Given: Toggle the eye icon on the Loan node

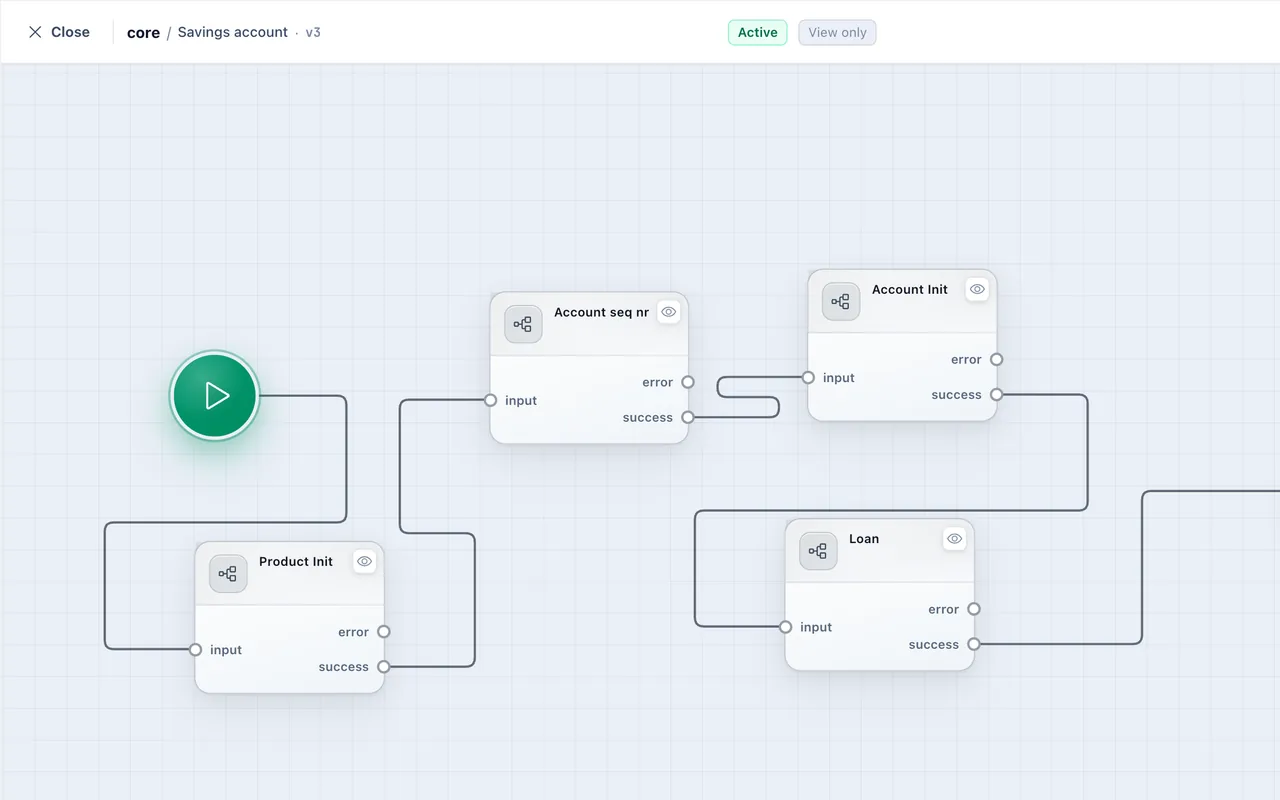Looking at the screenshot, I should [955, 539].
